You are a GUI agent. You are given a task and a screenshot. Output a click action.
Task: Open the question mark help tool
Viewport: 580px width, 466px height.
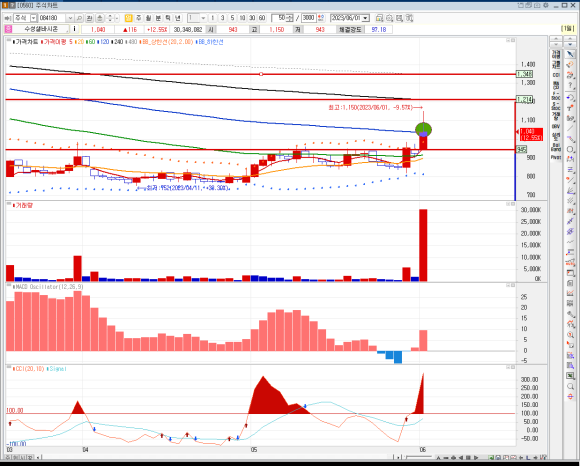[x=570, y=86]
